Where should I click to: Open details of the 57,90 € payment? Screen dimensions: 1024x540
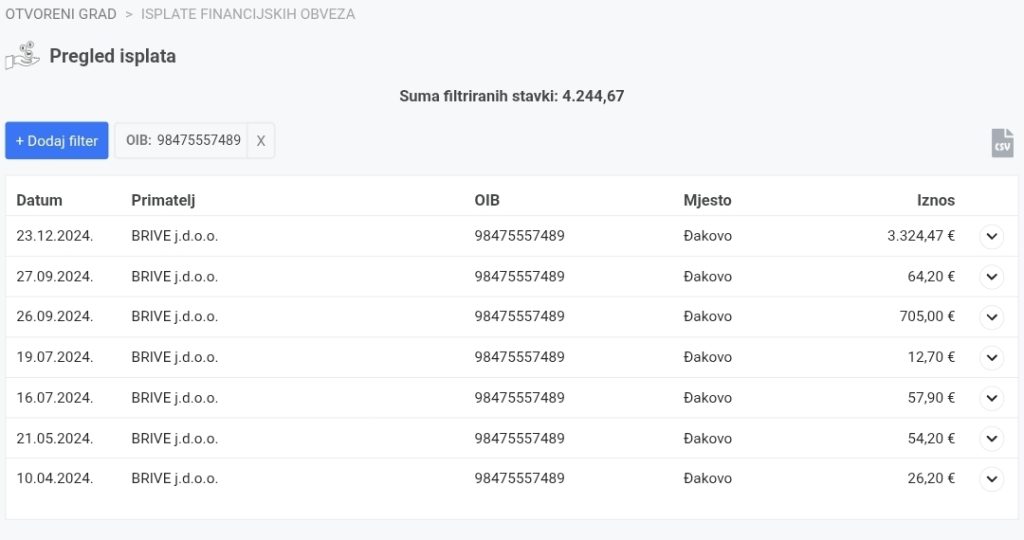[991, 398]
